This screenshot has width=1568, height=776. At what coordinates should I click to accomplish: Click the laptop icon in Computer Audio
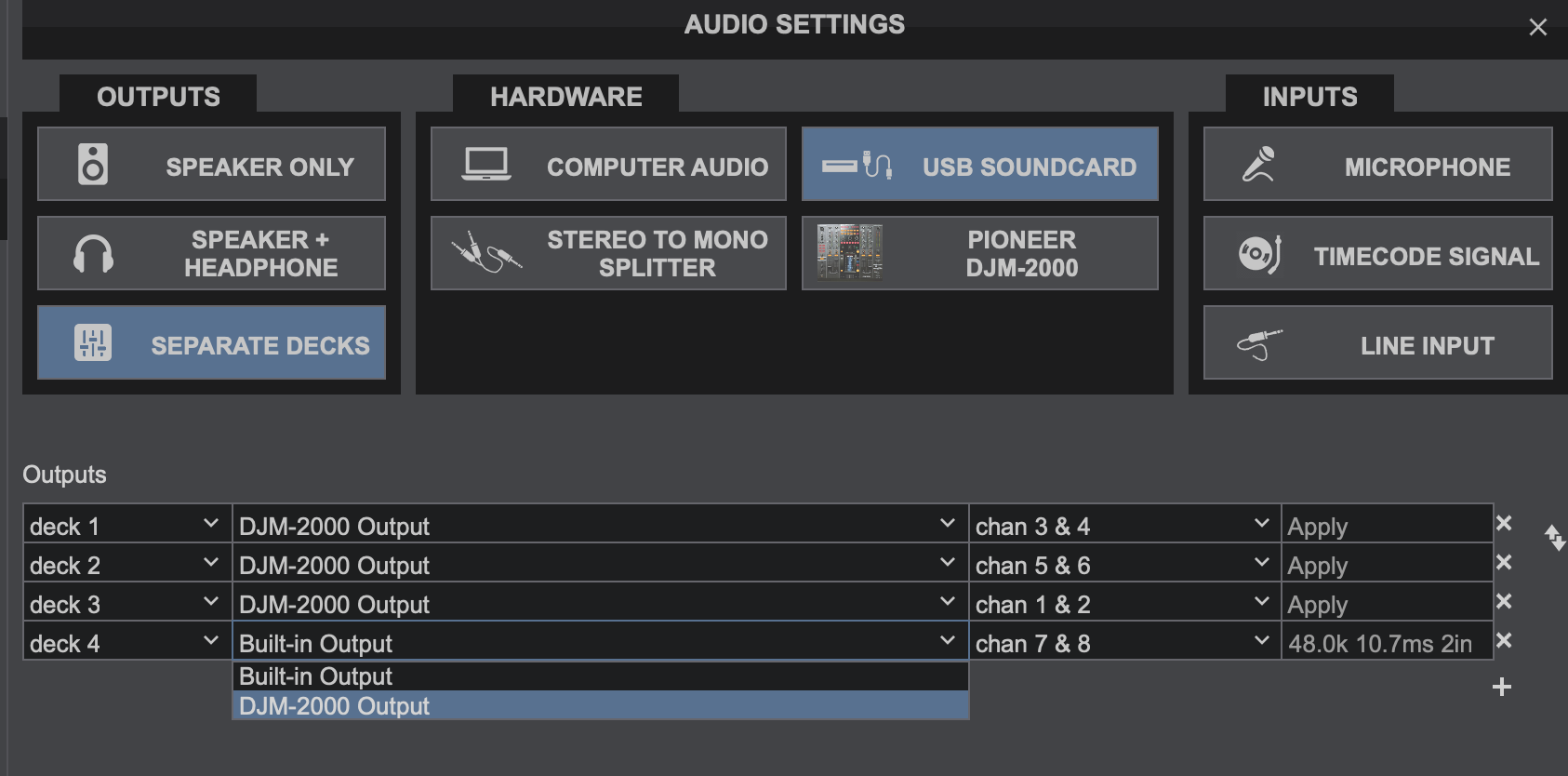pos(486,165)
